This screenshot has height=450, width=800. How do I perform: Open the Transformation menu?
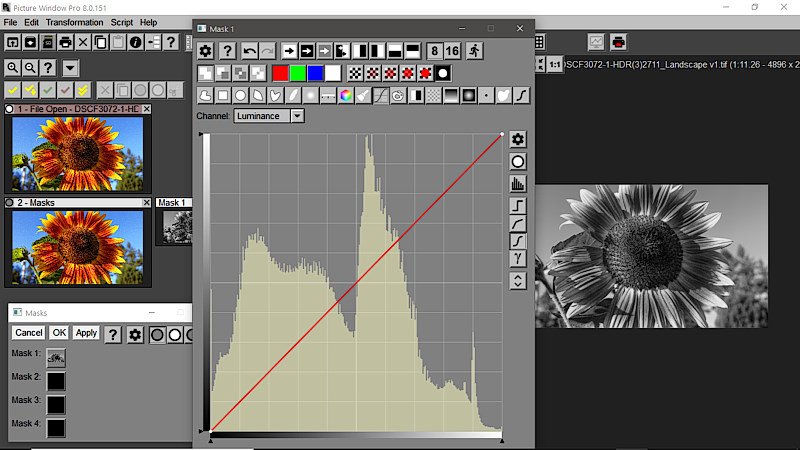(x=74, y=22)
